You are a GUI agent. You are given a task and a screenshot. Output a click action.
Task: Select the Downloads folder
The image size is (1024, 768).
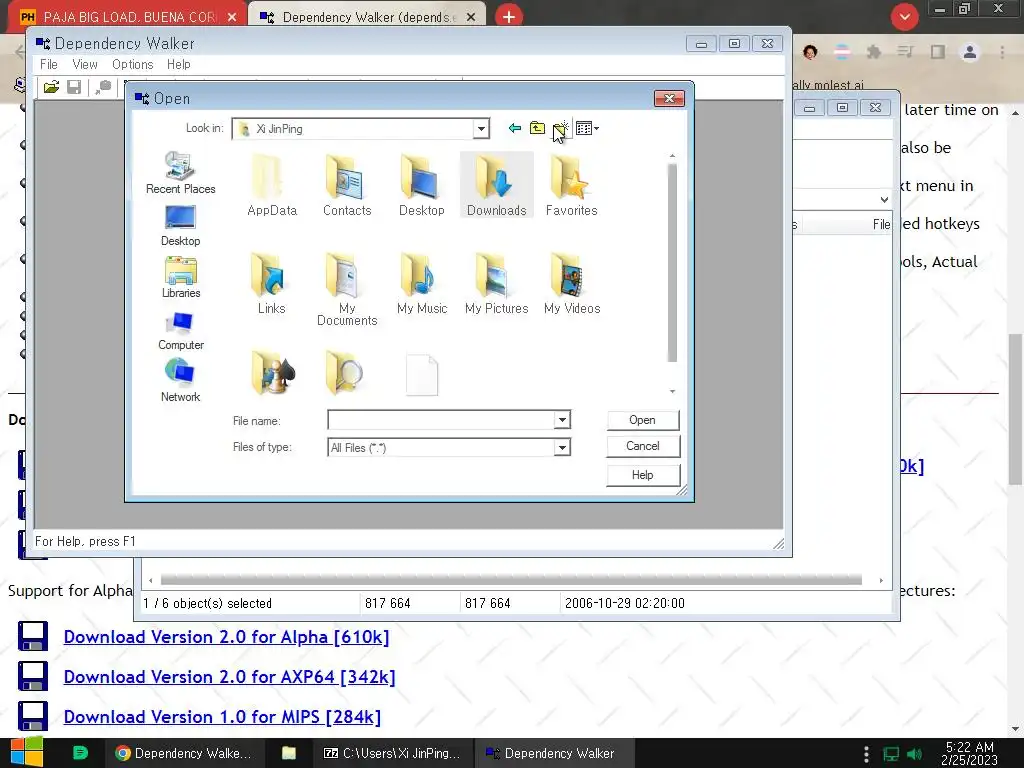496,185
